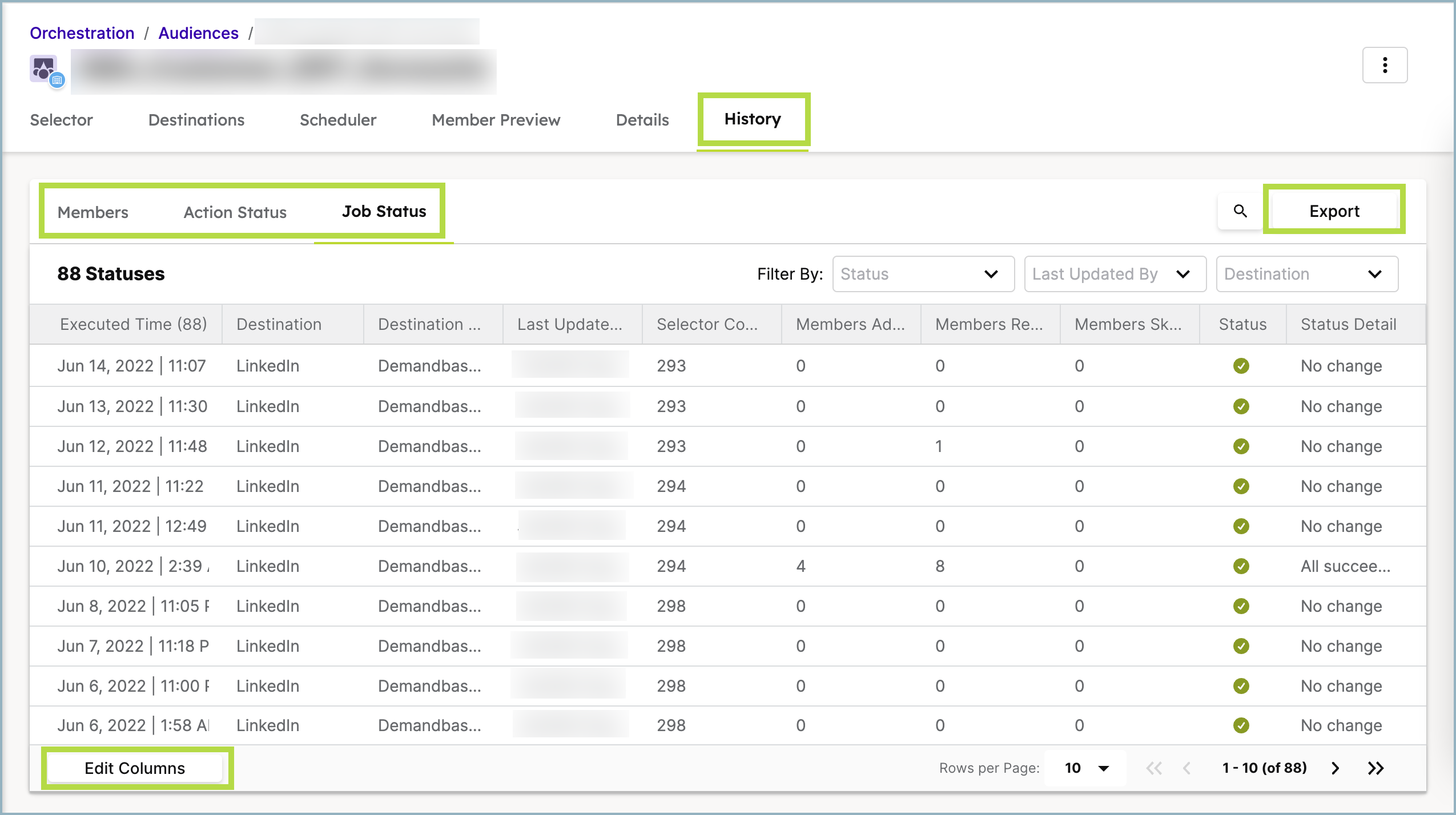Image resolution: width=1456 pixels, height=815 pixels.
Task: Click the first page double arrow
Action: click(1154, 768)
